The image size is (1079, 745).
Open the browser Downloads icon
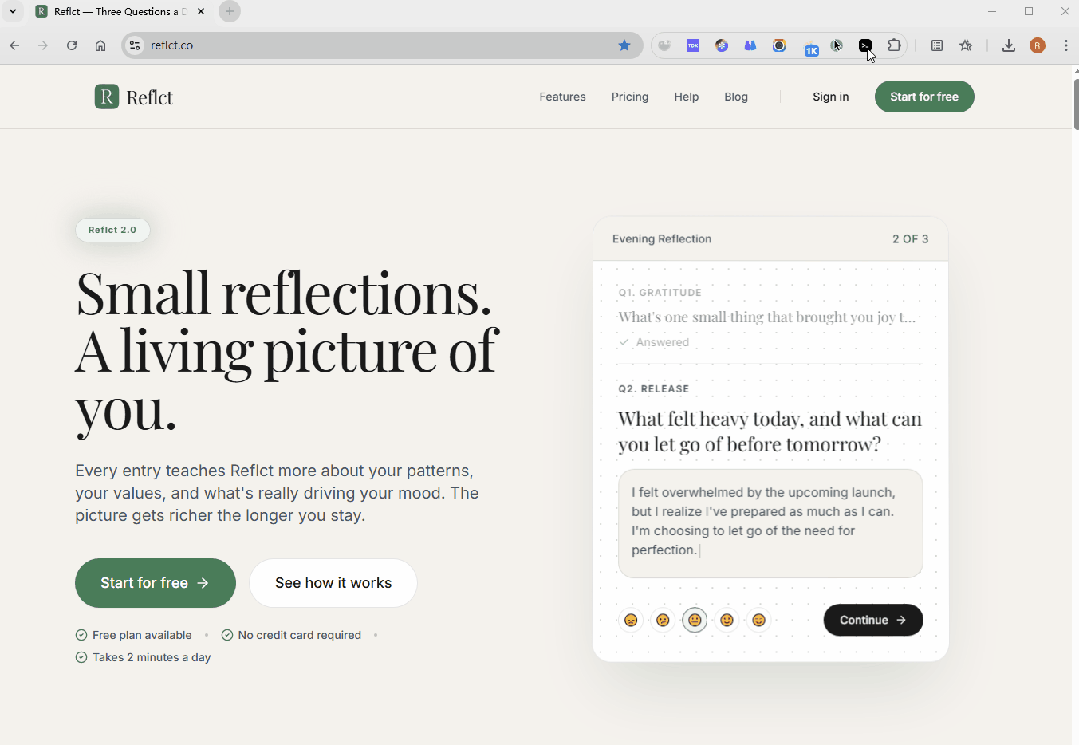tap(1008, 45)
